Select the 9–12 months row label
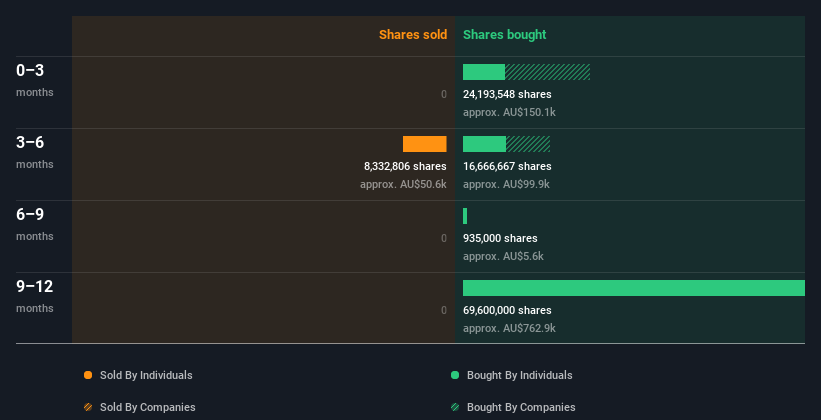The height and width of the screenshot is (420, 821). click(x=35, y=296)
